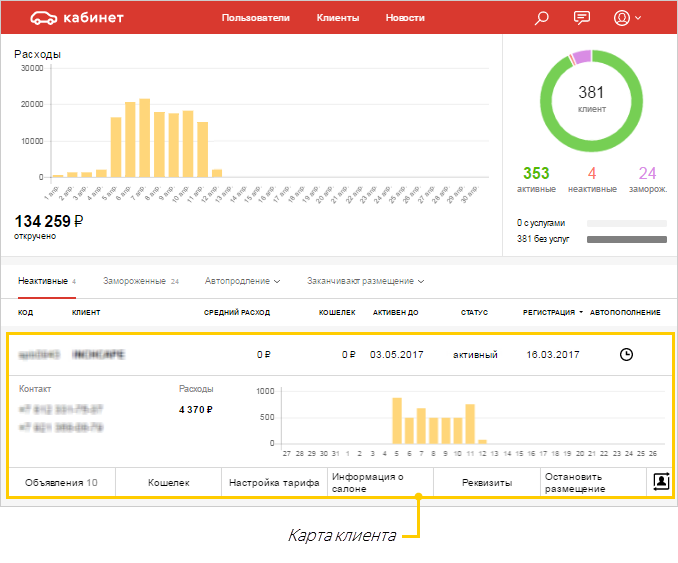Click the Кабинет car logo
The width and height of the screenshot is (678, 563).
coord(77,18)
